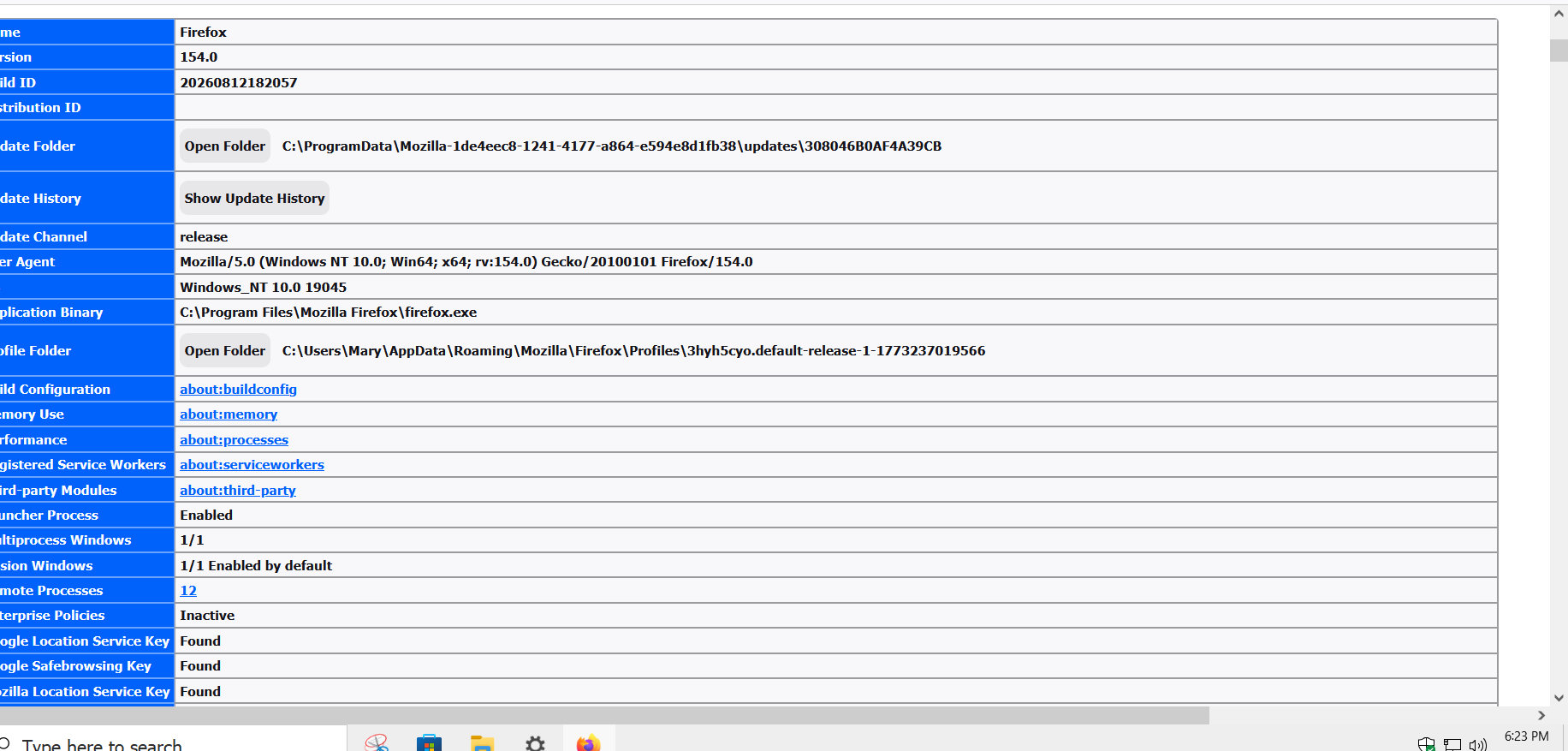Click the Remote Processes row header
1568x751 pixels.
[x=86, y=591]
